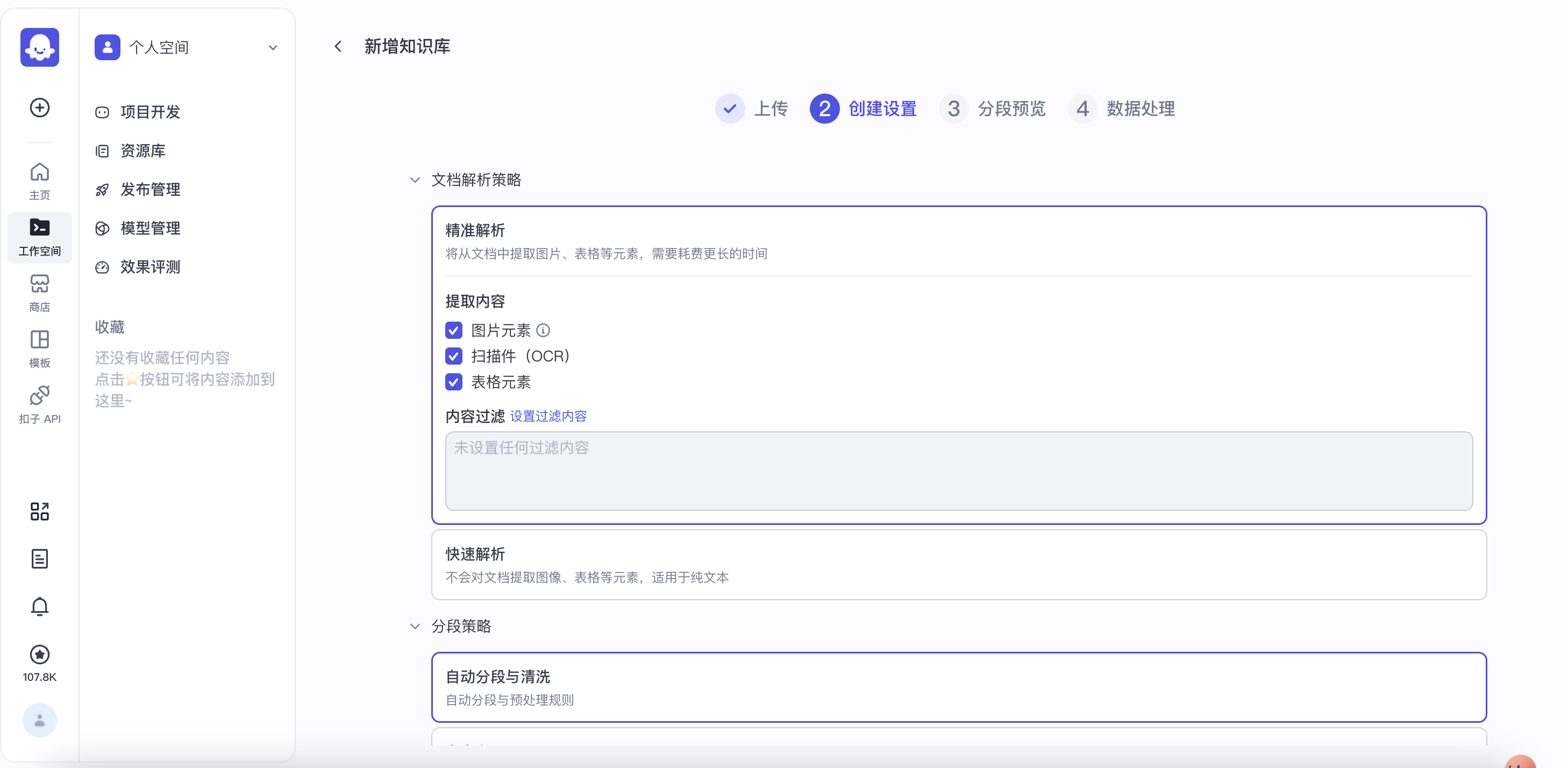Collapse the 分段策略 section
The height and width of the screenshot is (768, 1568).
[415, 627]
